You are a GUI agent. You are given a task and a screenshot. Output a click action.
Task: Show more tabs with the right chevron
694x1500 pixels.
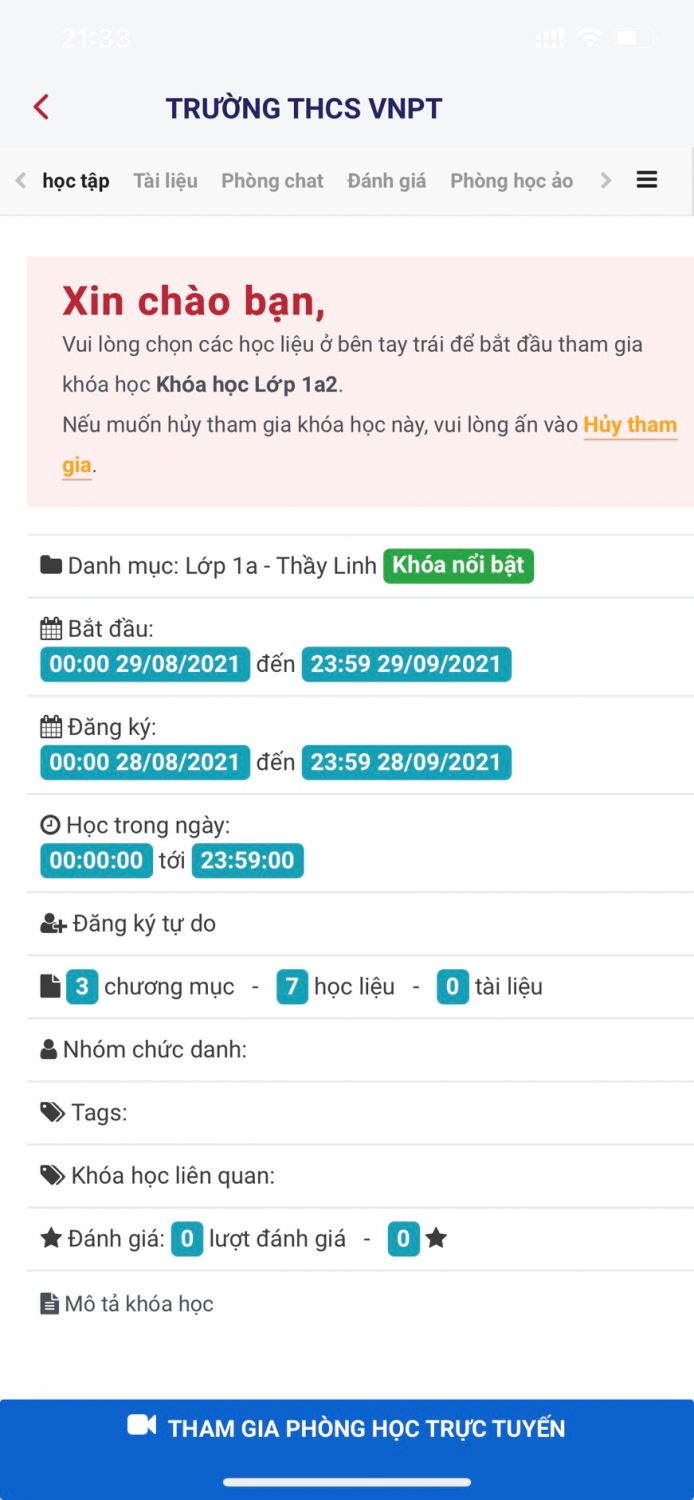605,180
